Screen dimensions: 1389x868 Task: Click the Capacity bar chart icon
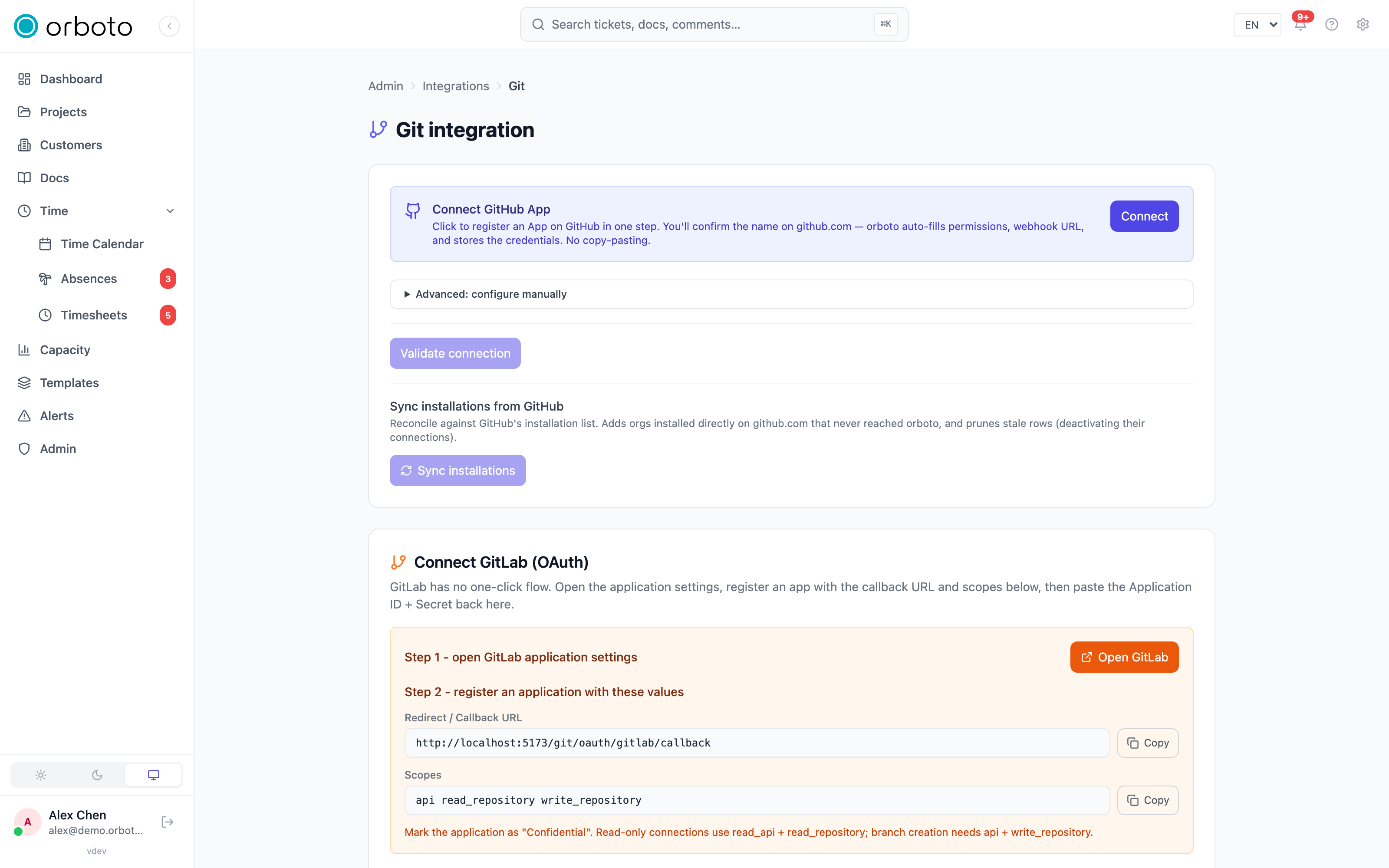click(24, 350)
